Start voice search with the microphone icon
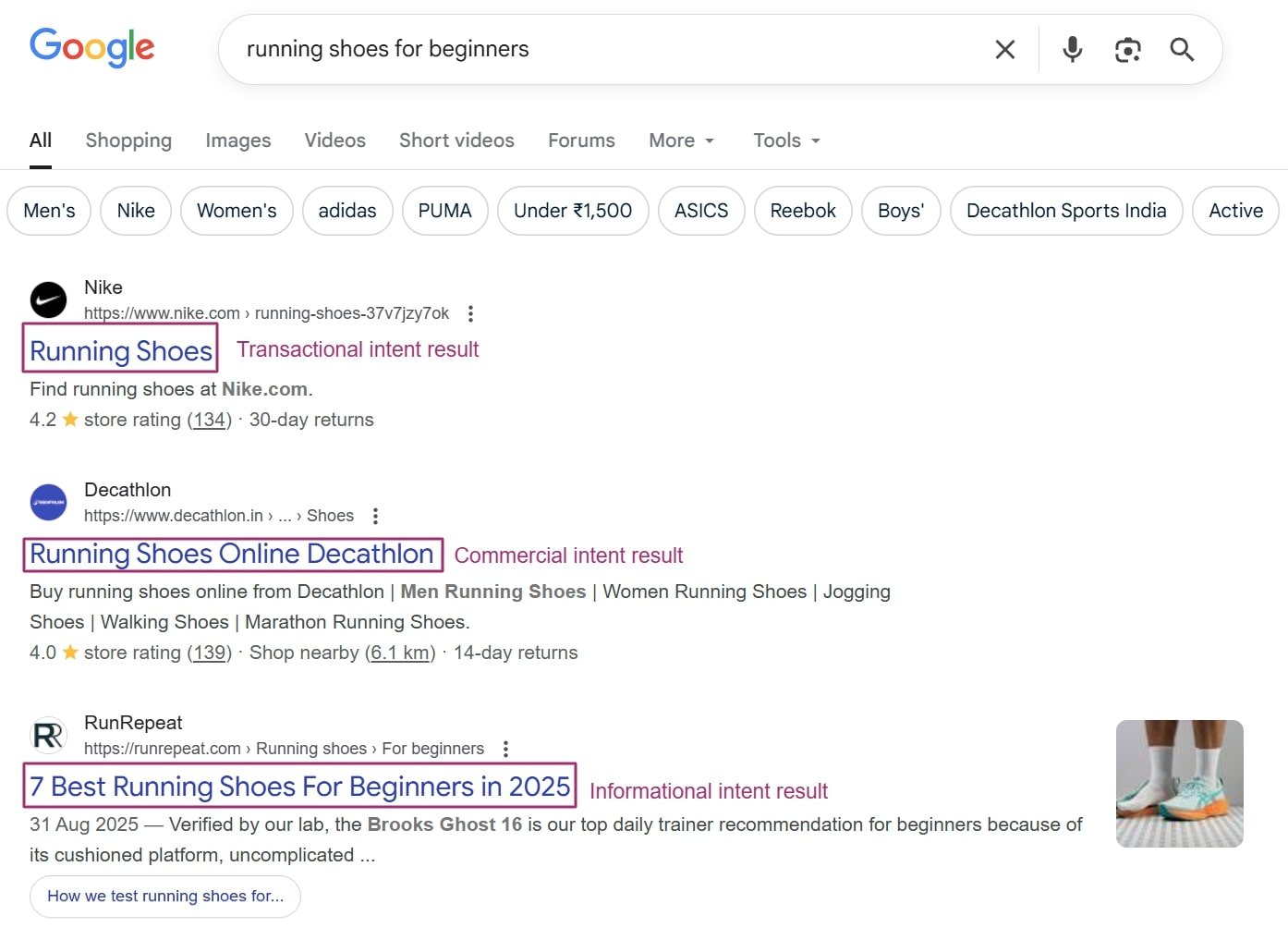 (1072, 50)
